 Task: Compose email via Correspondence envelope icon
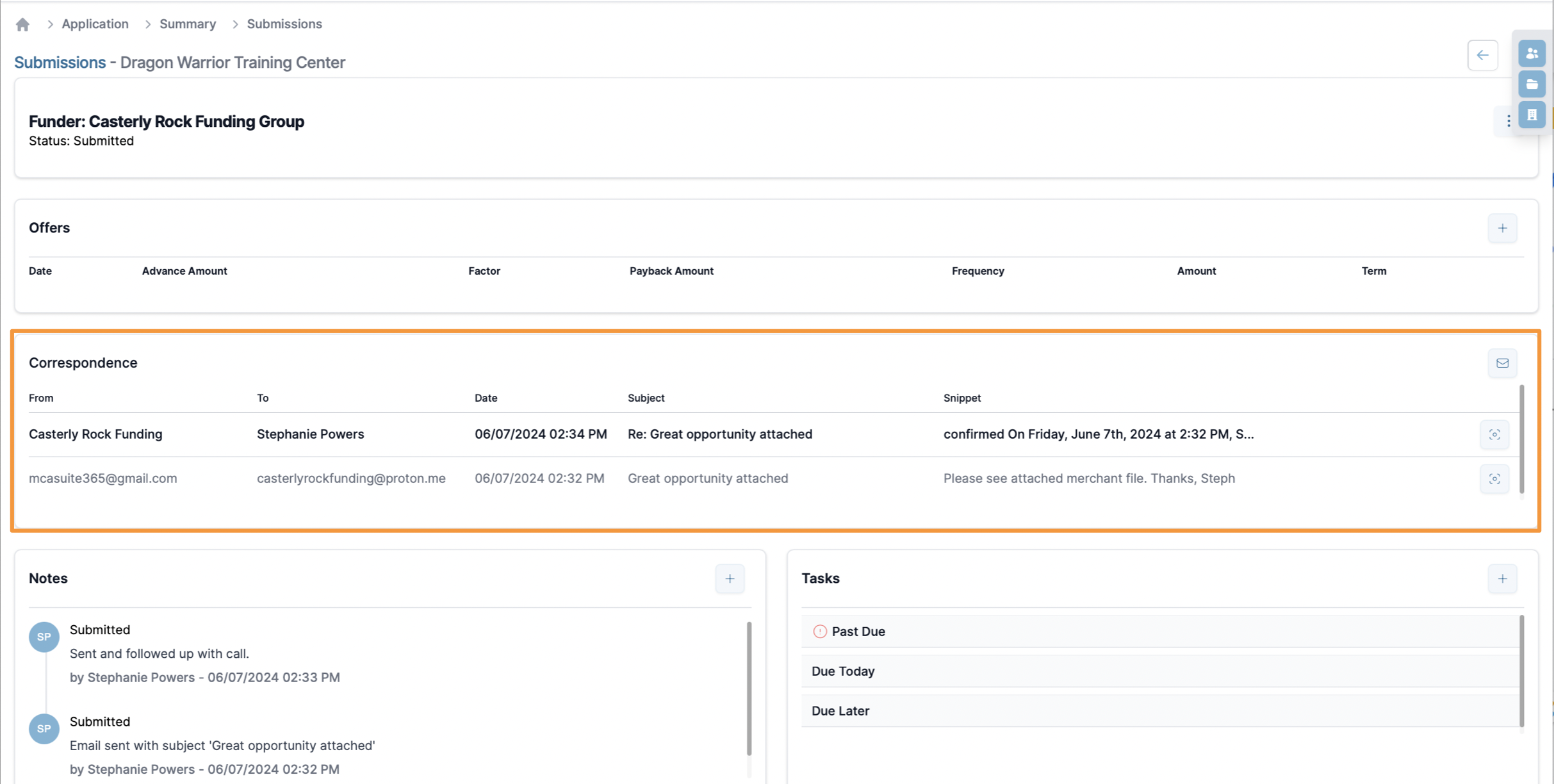[x=1502, y=363]
